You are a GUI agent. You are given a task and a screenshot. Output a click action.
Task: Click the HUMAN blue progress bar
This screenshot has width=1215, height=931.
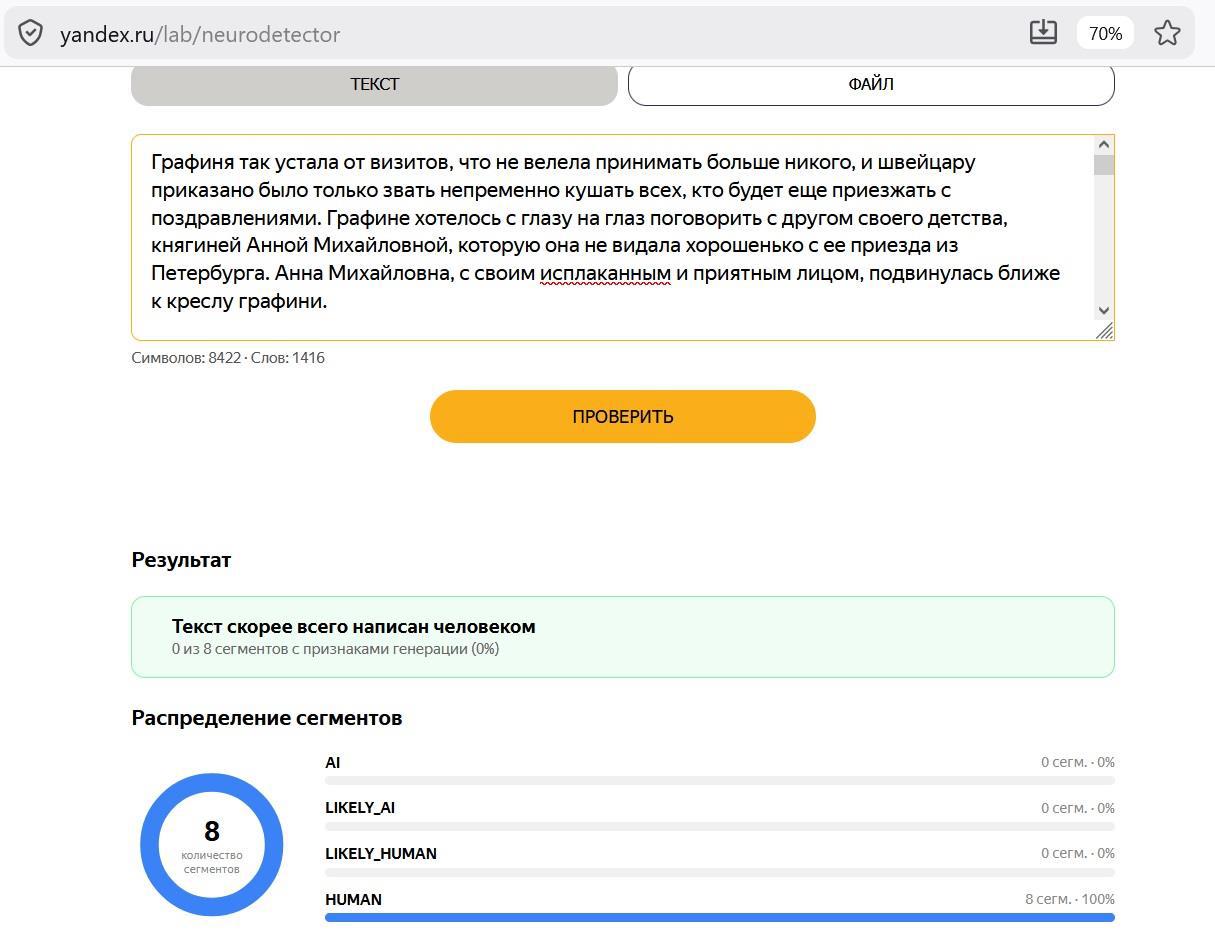point(720,917)
